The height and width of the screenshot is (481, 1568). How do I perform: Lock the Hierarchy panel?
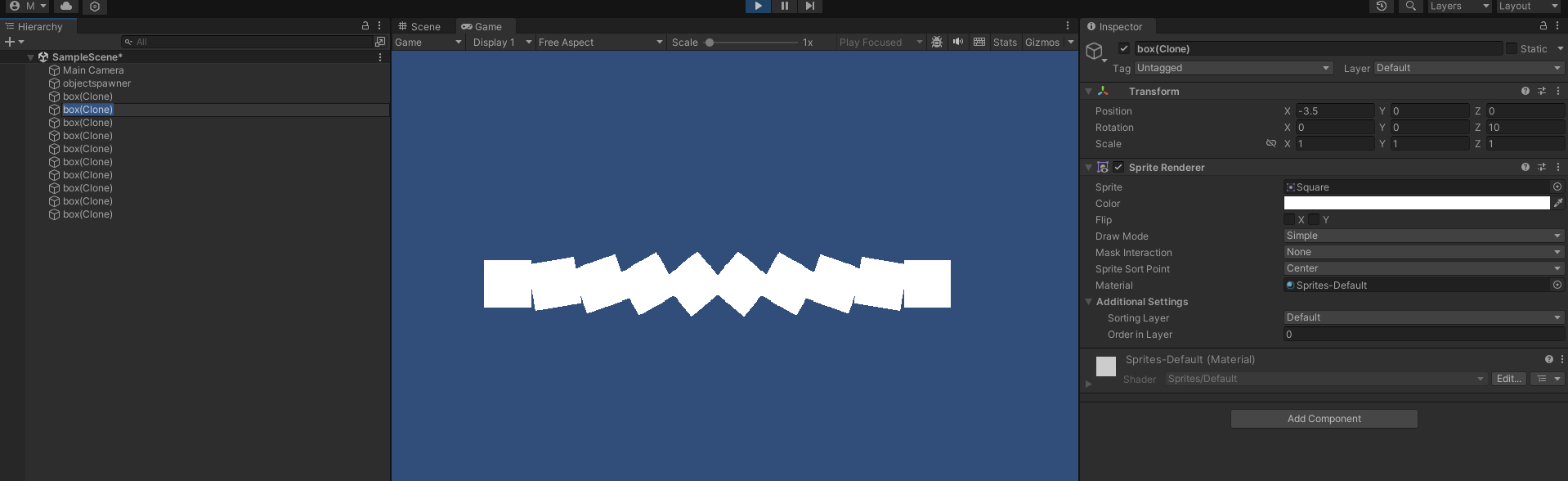tap(365, 26)
